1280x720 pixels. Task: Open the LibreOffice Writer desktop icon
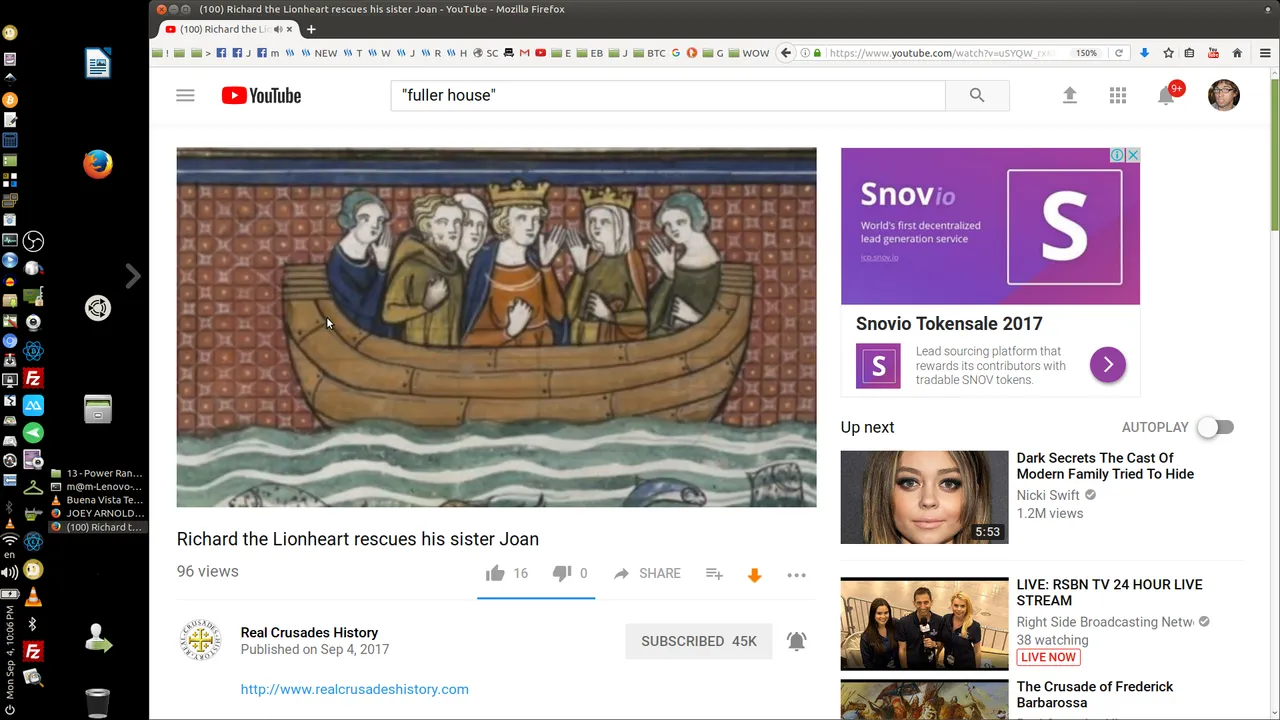pyautogui.click(x=98, y=64)
